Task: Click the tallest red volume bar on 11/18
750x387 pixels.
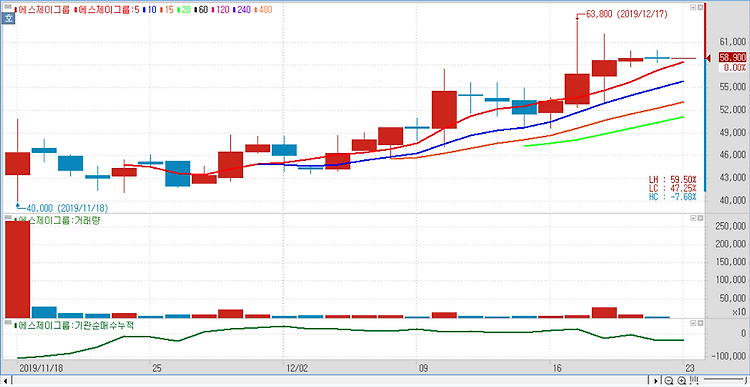Action: pos(17,269)
